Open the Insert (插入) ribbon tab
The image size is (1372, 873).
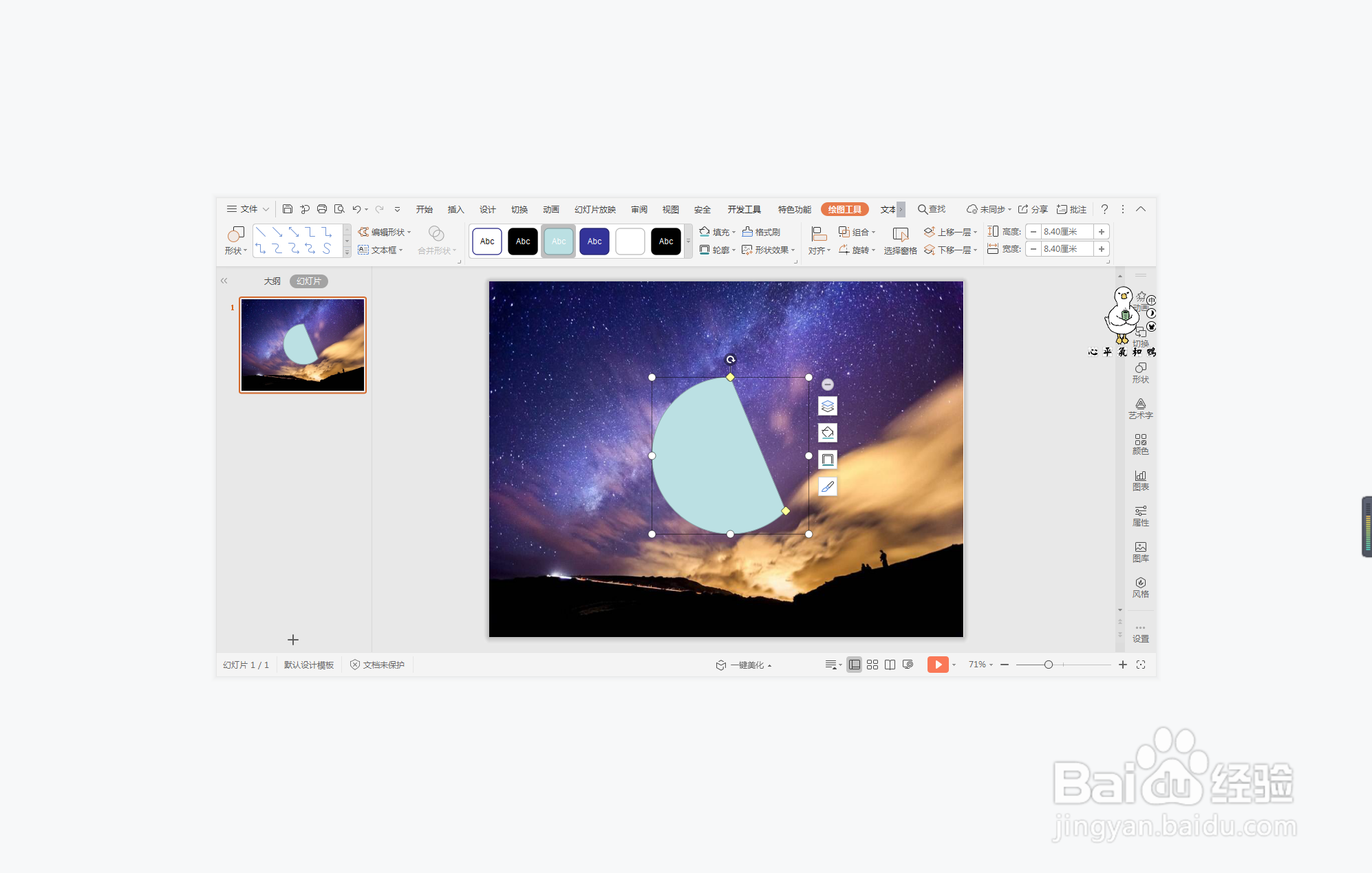click(456, 209)
